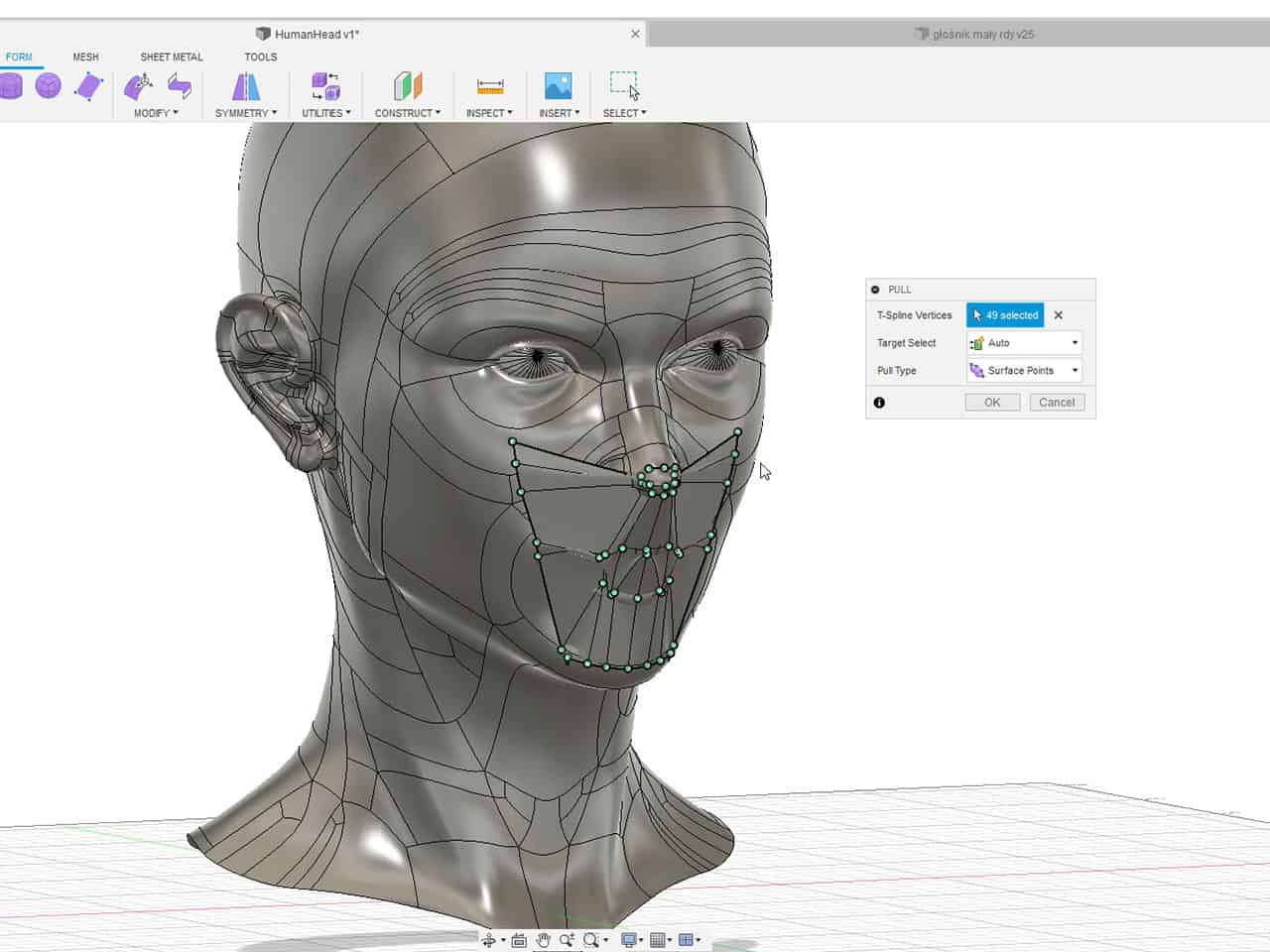Viewport: 1270px width, 952px height.
Task: Clear the 49 selected T-Spline vertices
Action: 1058,314
